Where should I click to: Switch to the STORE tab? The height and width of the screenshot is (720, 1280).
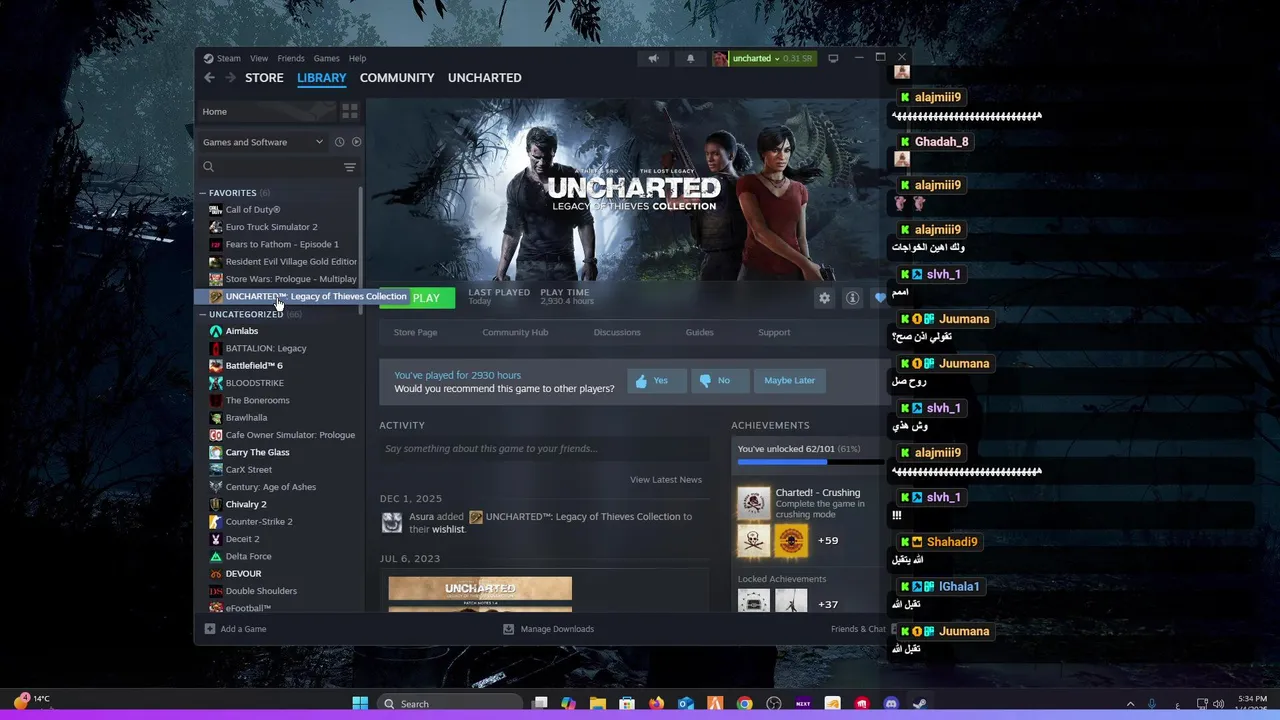coord(264,78)
